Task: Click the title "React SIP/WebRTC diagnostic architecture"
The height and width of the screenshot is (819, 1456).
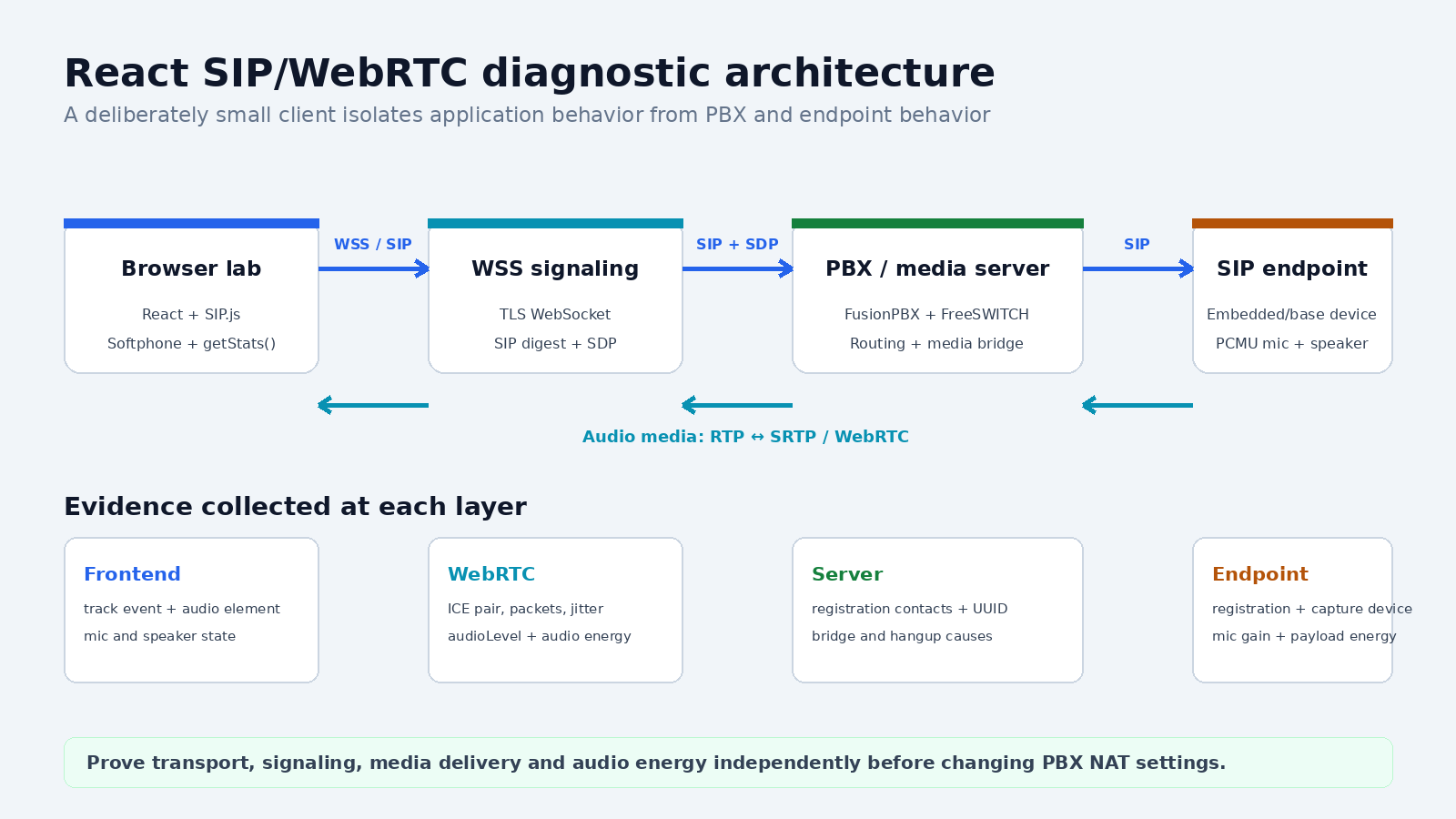Action: point(530,73)
